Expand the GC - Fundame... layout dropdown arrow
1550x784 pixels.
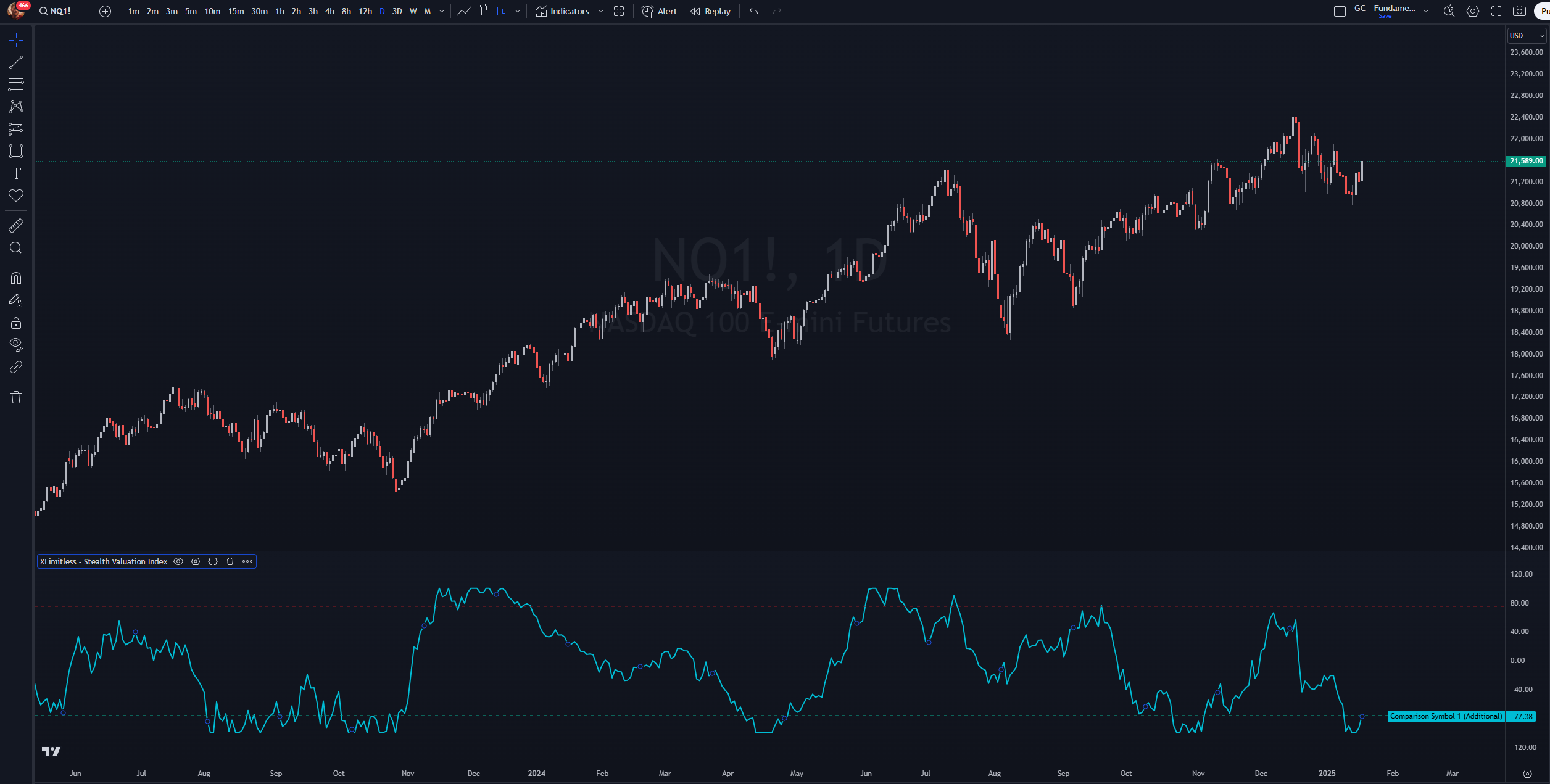pyautogui.click(x=1426, y=11)
